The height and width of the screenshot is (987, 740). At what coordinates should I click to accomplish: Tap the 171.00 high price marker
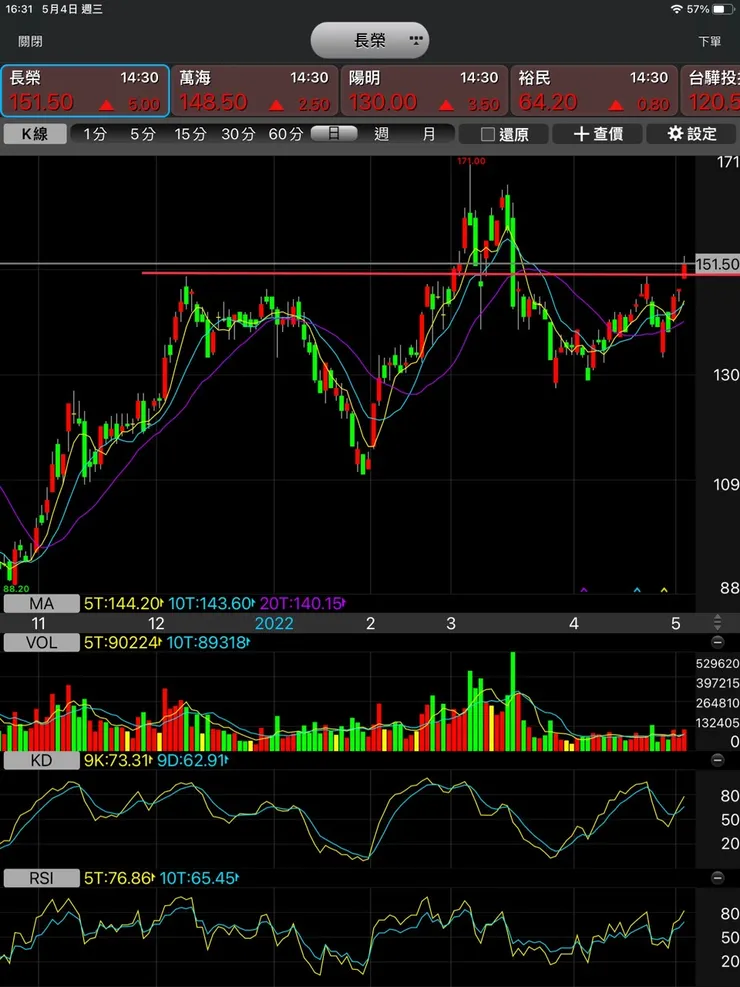[471, 161]
